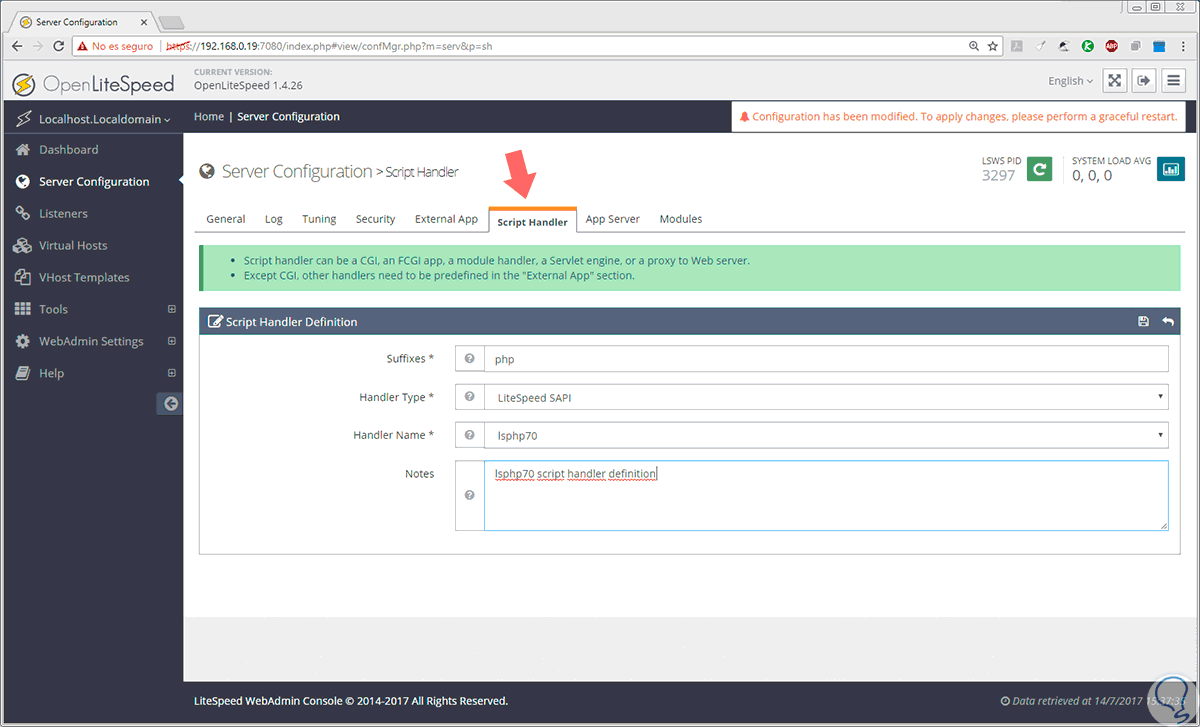Click the PDF extension icon in toolbar

pos(1017,46)
